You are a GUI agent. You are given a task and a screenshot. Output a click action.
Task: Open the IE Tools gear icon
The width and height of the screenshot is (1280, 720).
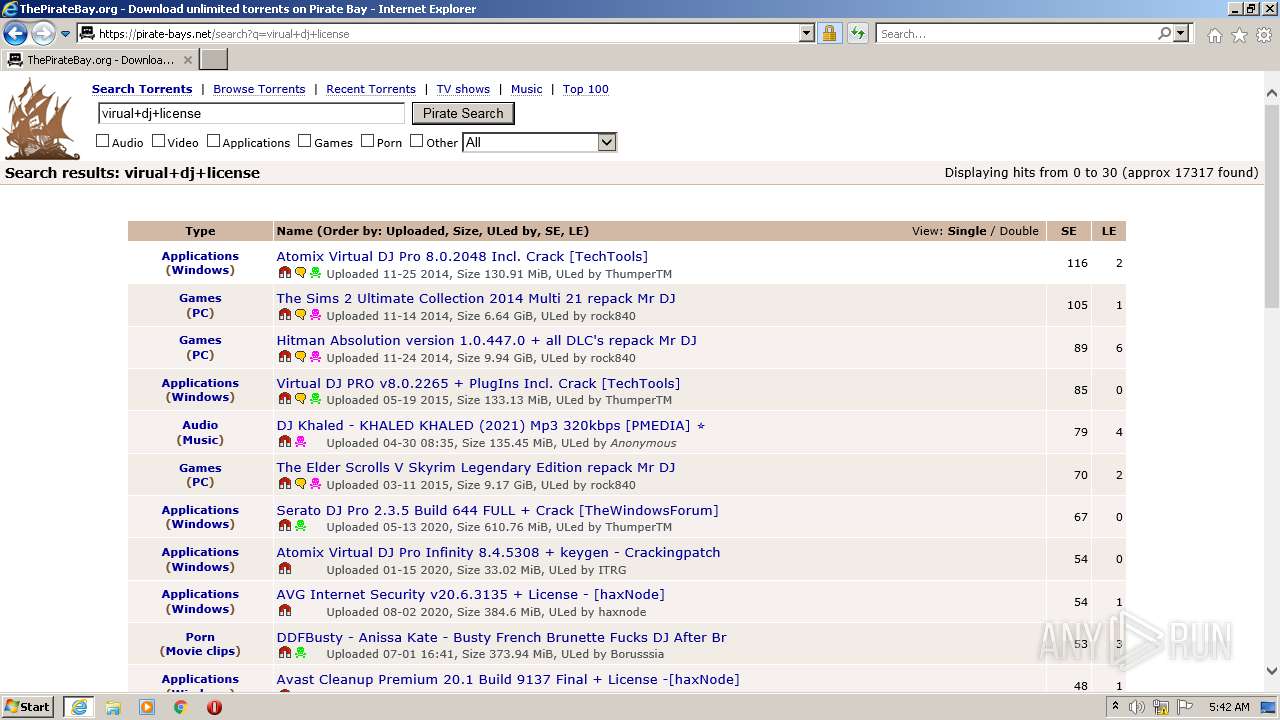(x=1264, y=35)
